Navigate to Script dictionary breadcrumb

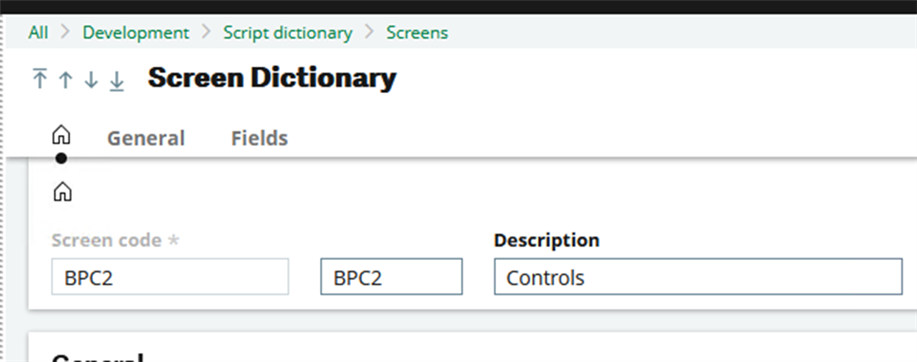[288, 33]
